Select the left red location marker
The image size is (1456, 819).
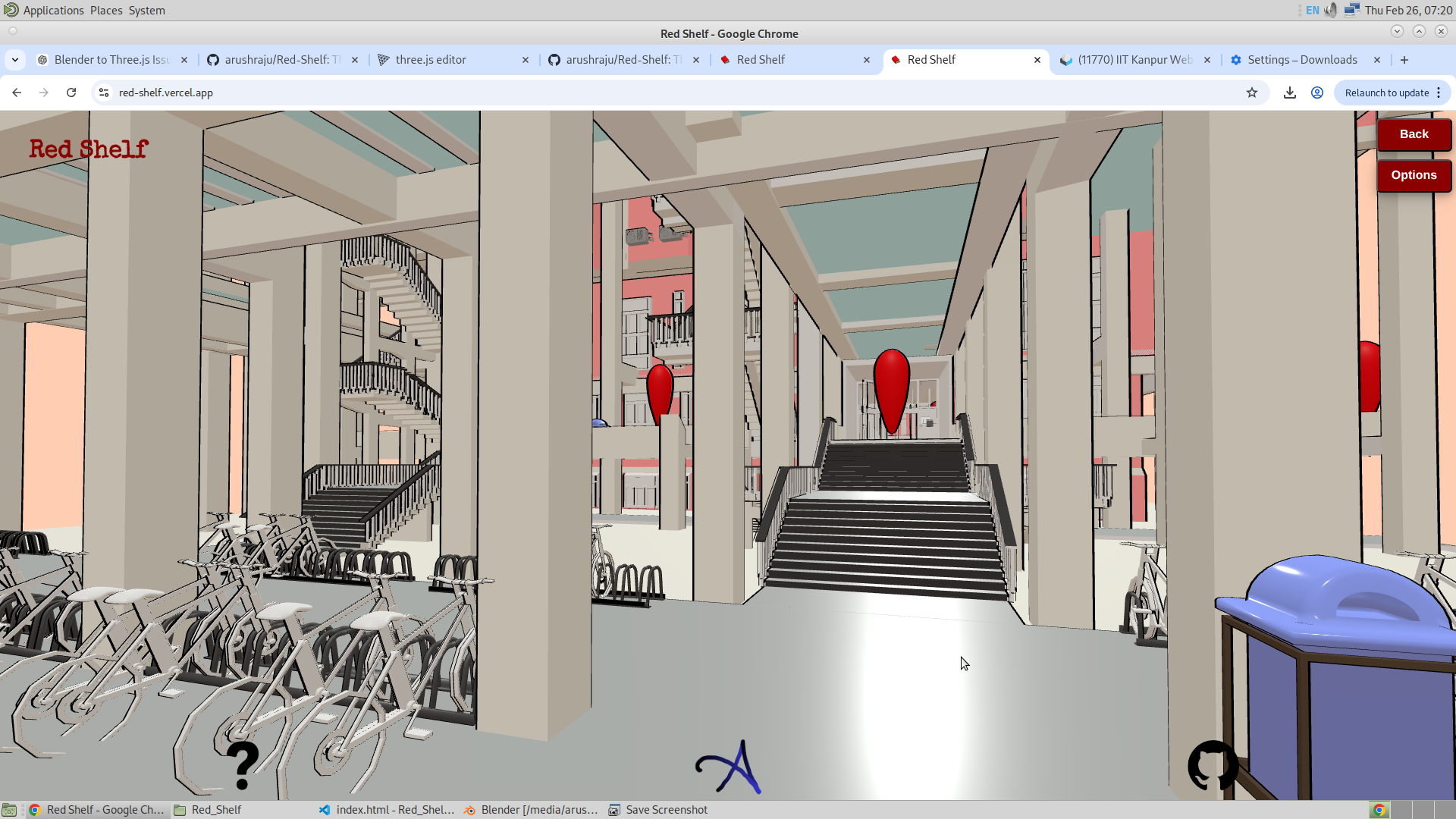tap(659, 390)
